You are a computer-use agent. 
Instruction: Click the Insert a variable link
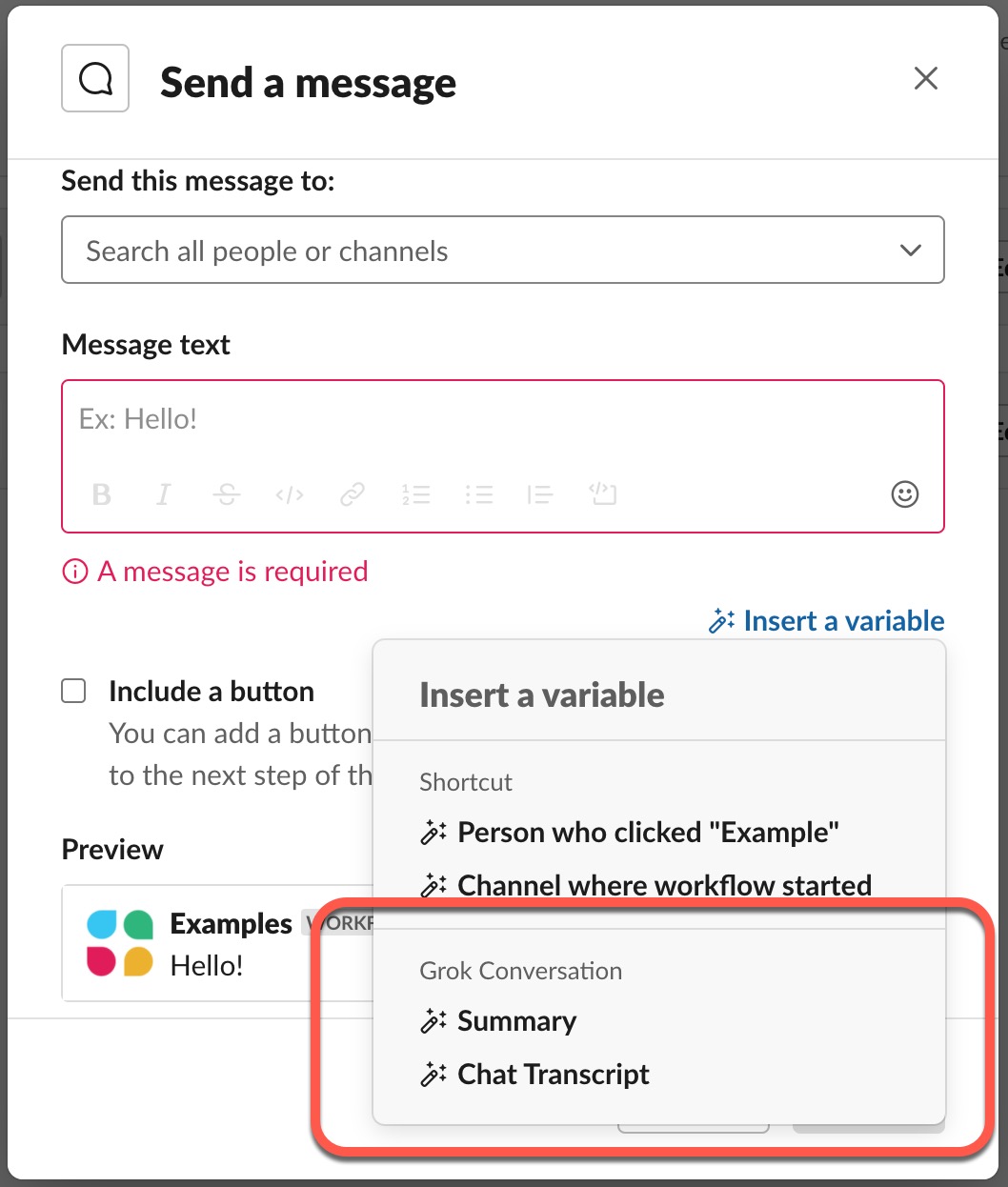(826, 621)
